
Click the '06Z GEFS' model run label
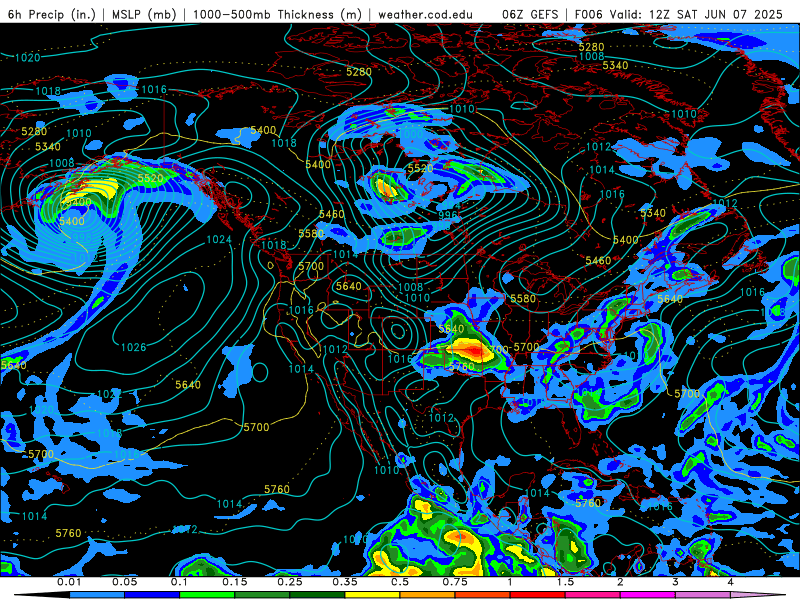click(531, 14)
